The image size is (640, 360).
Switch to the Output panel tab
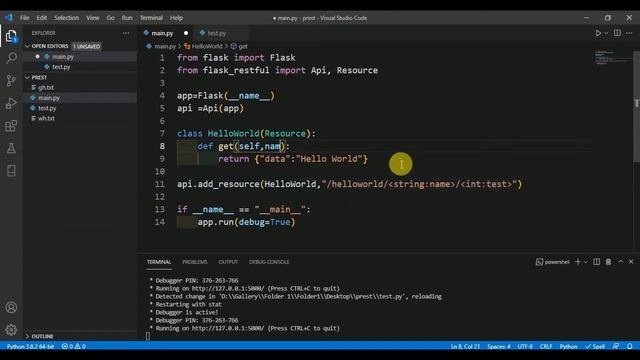point(228,262)
